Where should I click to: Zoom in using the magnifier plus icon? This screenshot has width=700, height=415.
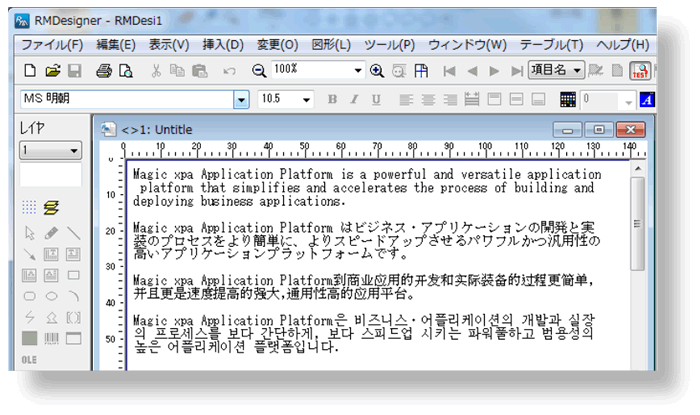pos(377,71)
